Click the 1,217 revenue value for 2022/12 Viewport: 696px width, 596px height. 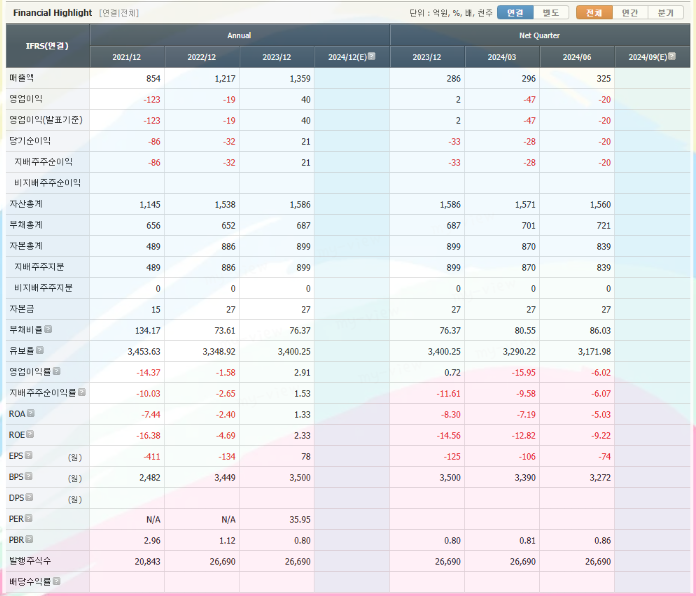point(225,79)
